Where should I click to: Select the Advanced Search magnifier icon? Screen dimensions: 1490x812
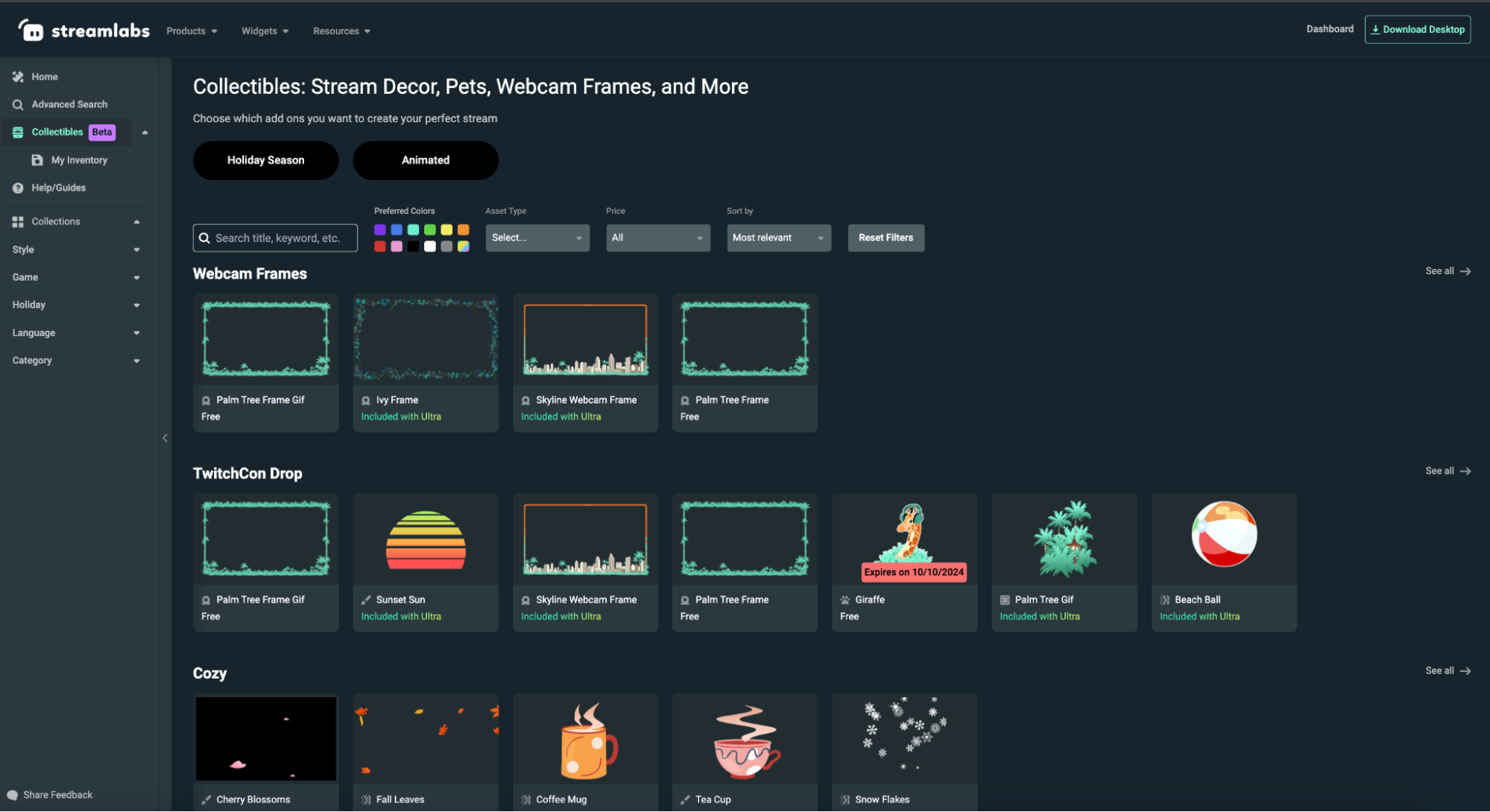coord(17,104)
